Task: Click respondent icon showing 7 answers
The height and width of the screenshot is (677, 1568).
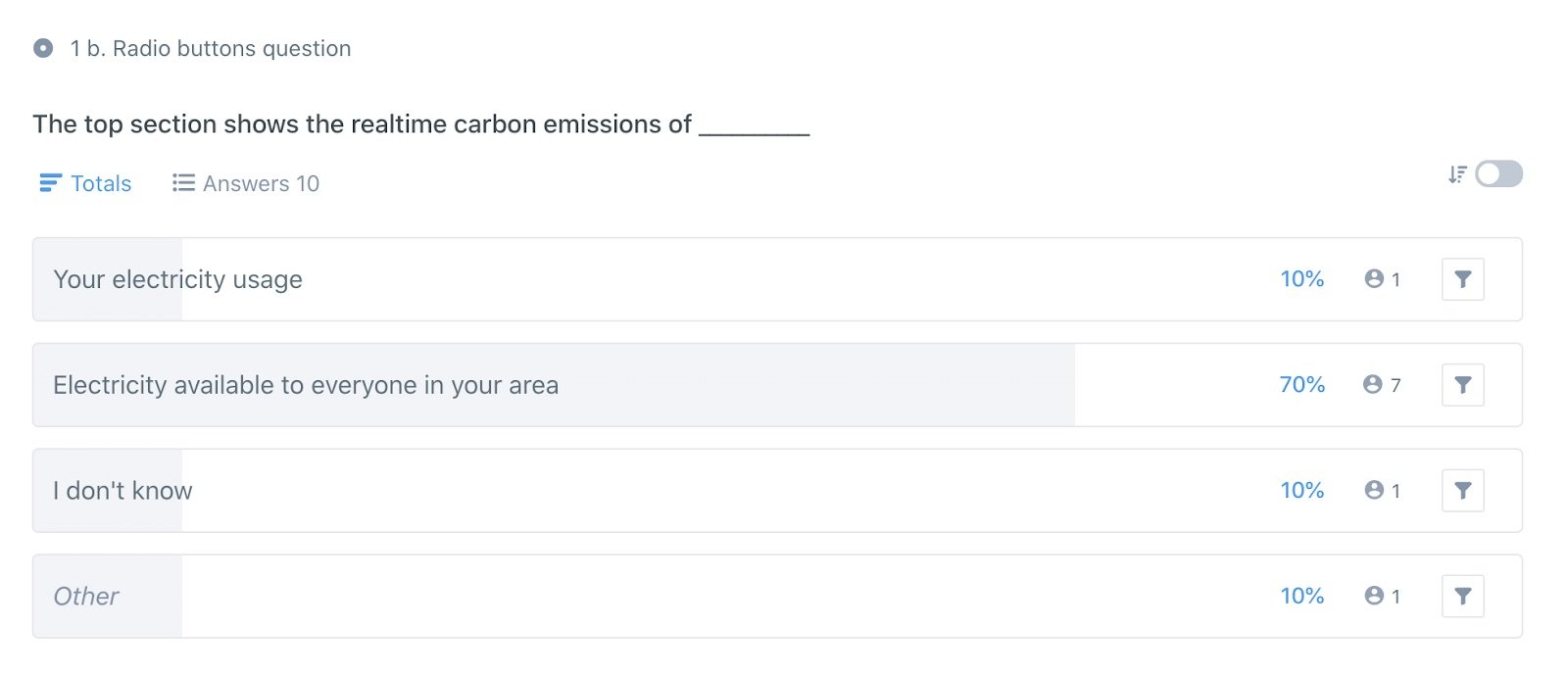Action: [x=1372, y=385]
